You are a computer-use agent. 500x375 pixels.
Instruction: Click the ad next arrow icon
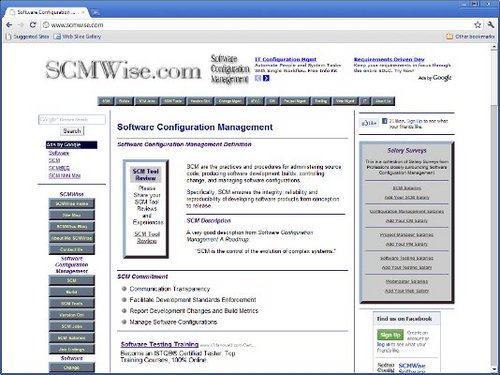coord(266,78)
